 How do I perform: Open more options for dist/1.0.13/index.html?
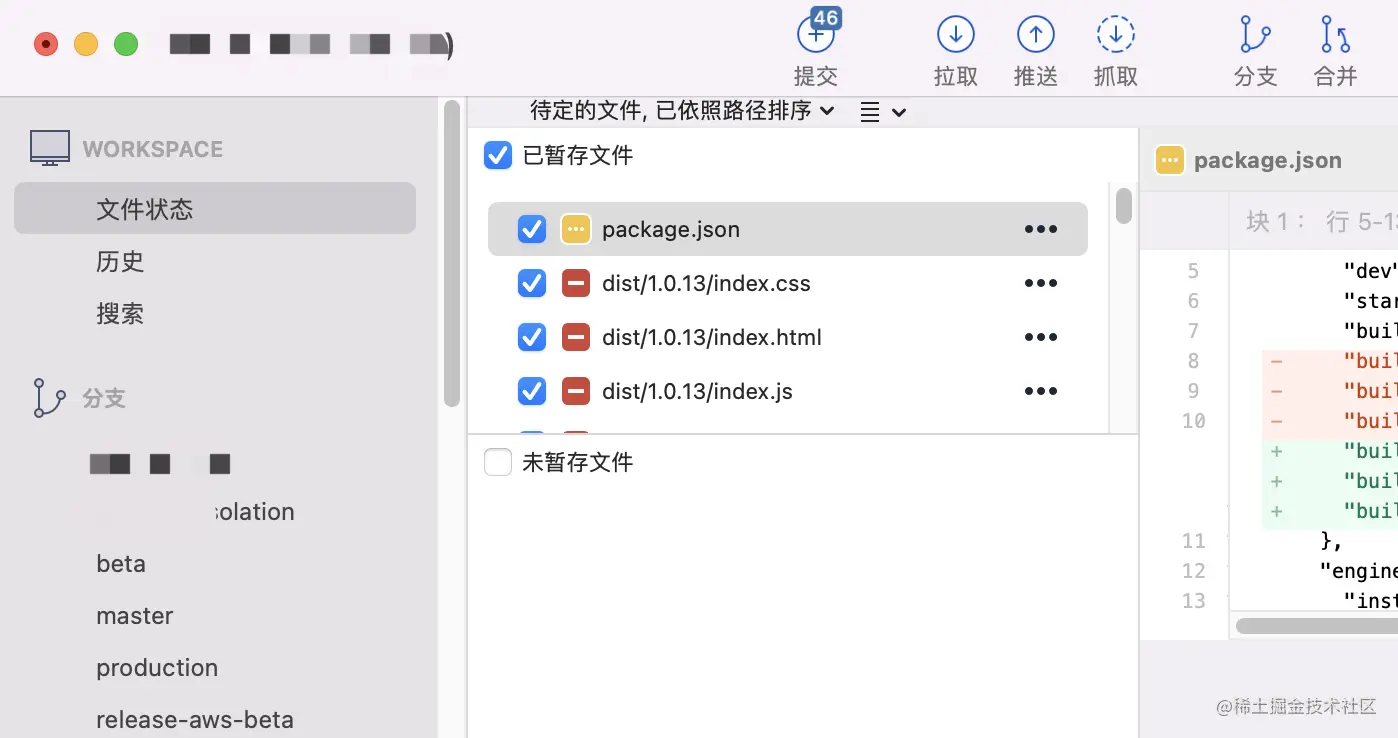pyautogui.click(x=1041, y=337)
